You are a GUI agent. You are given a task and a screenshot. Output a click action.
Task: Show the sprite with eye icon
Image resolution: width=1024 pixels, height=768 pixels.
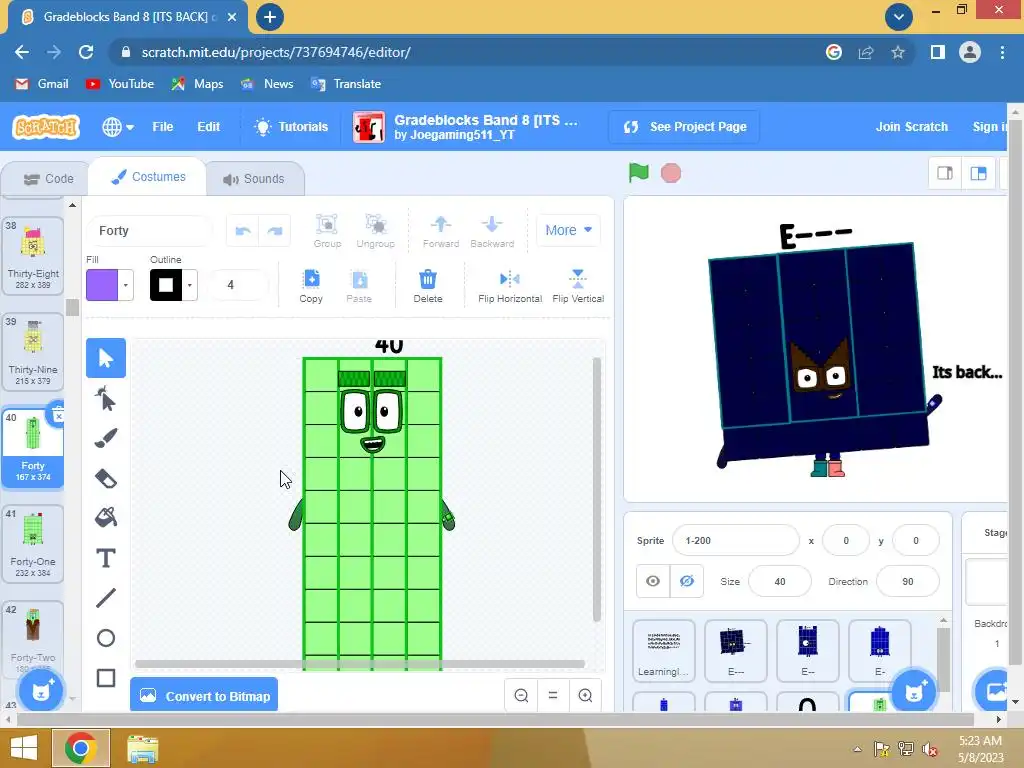652,581
